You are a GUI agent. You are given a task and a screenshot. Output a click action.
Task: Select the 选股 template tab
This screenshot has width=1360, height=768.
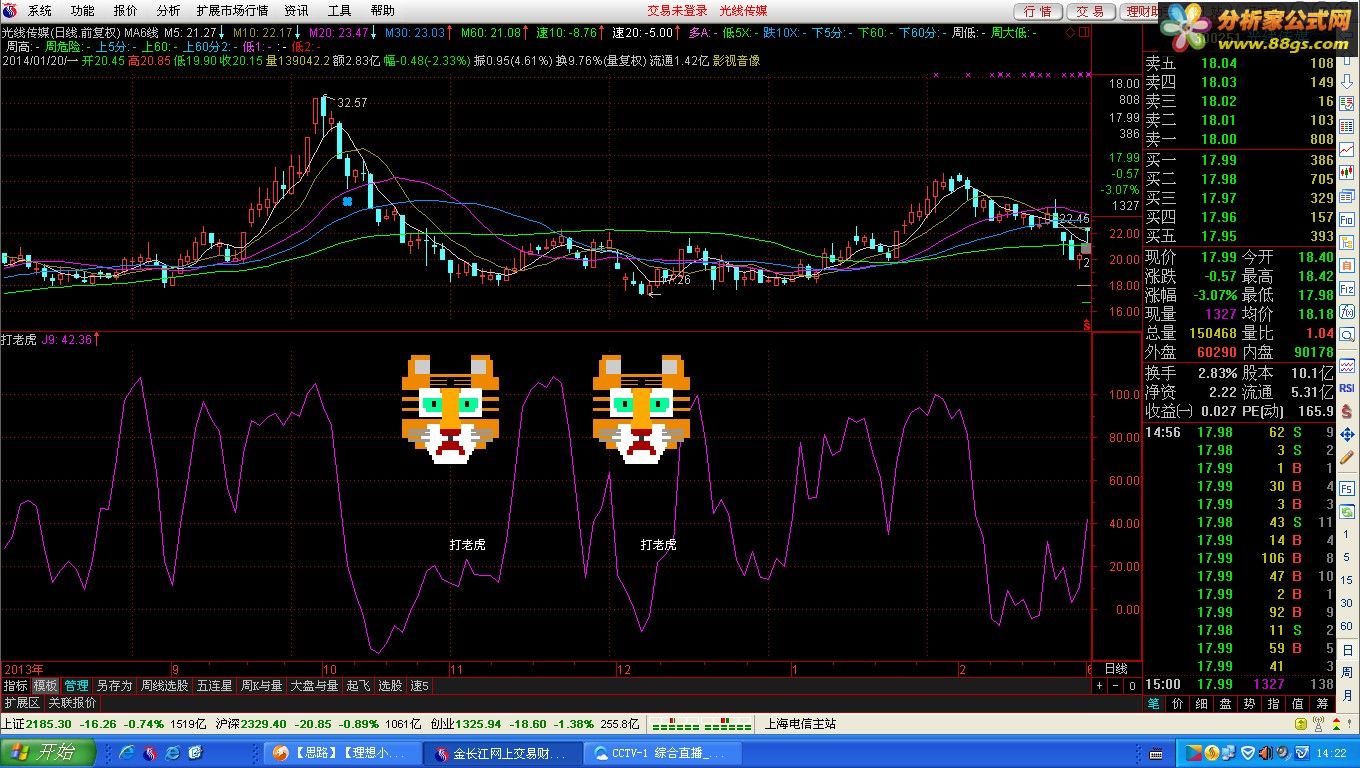point(390,686)
